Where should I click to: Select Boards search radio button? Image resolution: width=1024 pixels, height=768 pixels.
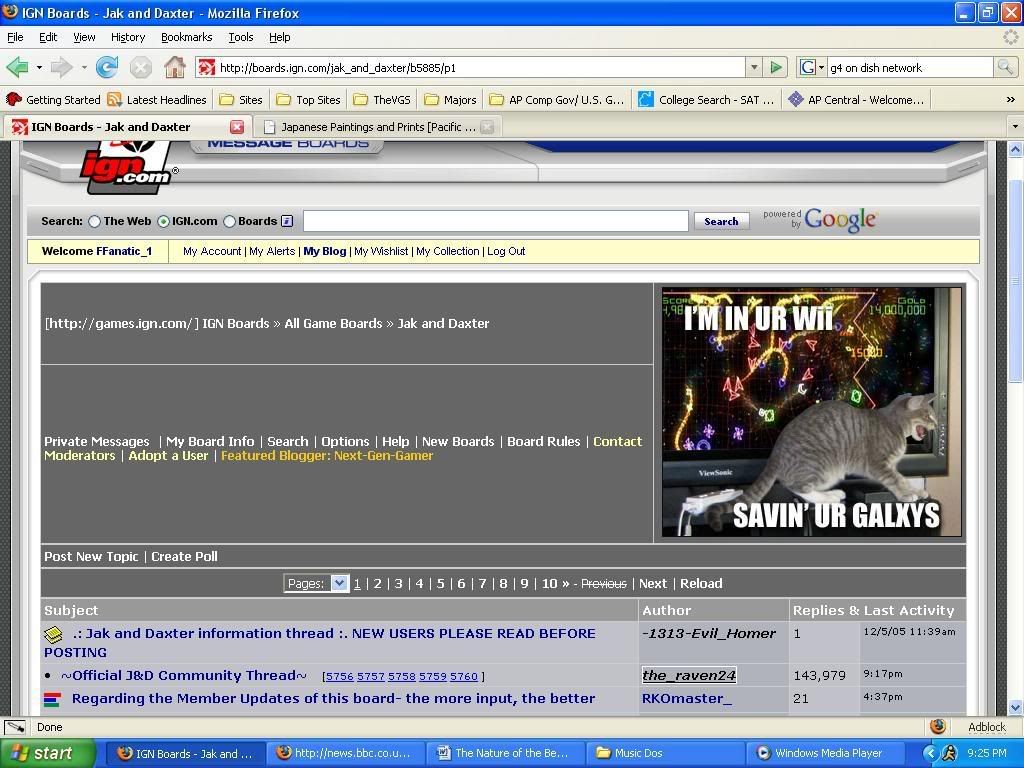click(x=229, y=221)
